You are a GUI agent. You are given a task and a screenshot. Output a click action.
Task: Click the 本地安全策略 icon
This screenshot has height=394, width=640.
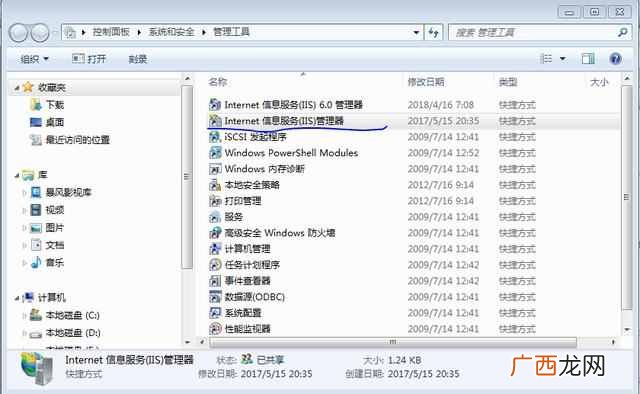(215, 185)
